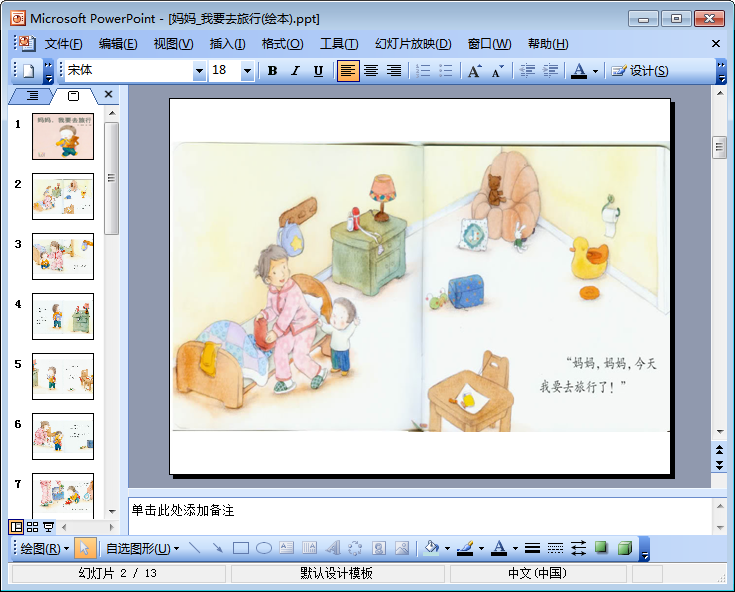Open the 插入(I) menu
Image resolution: width=735 pixels, height=592 pixels.
click(227, 44)
